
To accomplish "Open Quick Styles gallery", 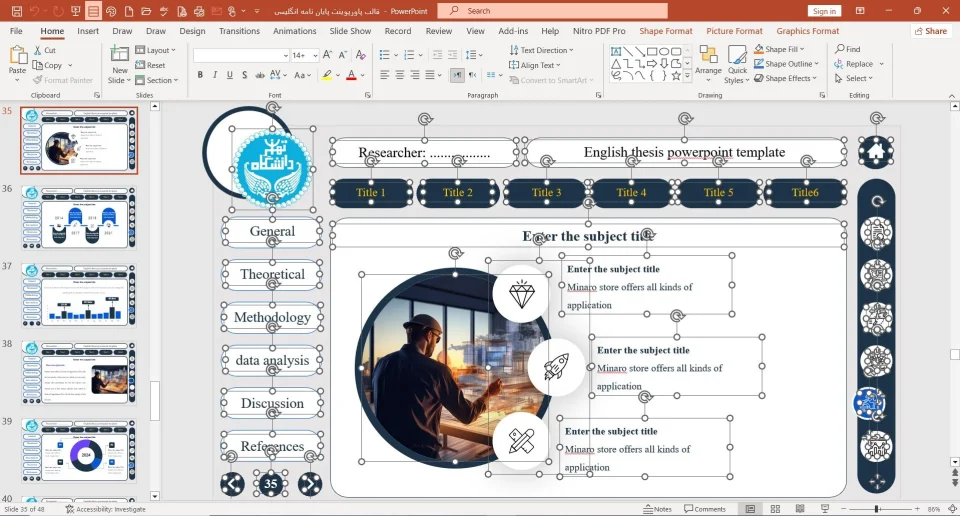I will [737, 64].
